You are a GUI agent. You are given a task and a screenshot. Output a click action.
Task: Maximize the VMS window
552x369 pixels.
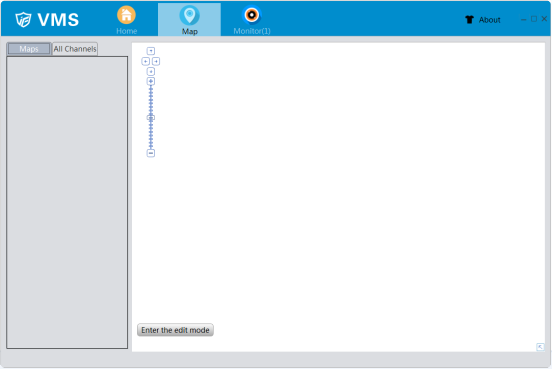[x=534, y=19]
